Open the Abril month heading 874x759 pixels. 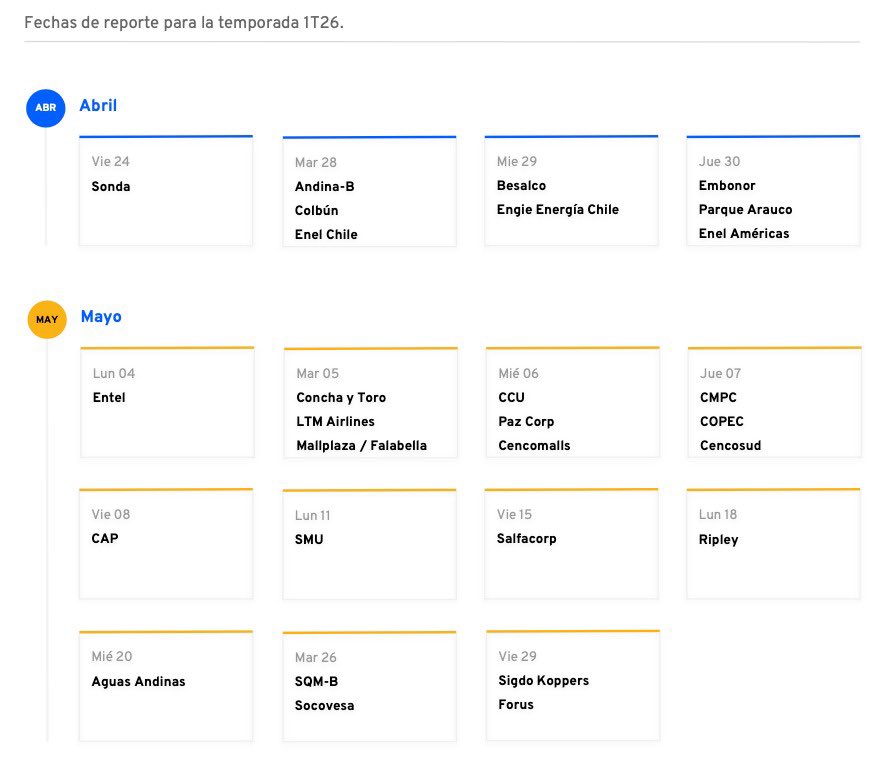point(98,105)
